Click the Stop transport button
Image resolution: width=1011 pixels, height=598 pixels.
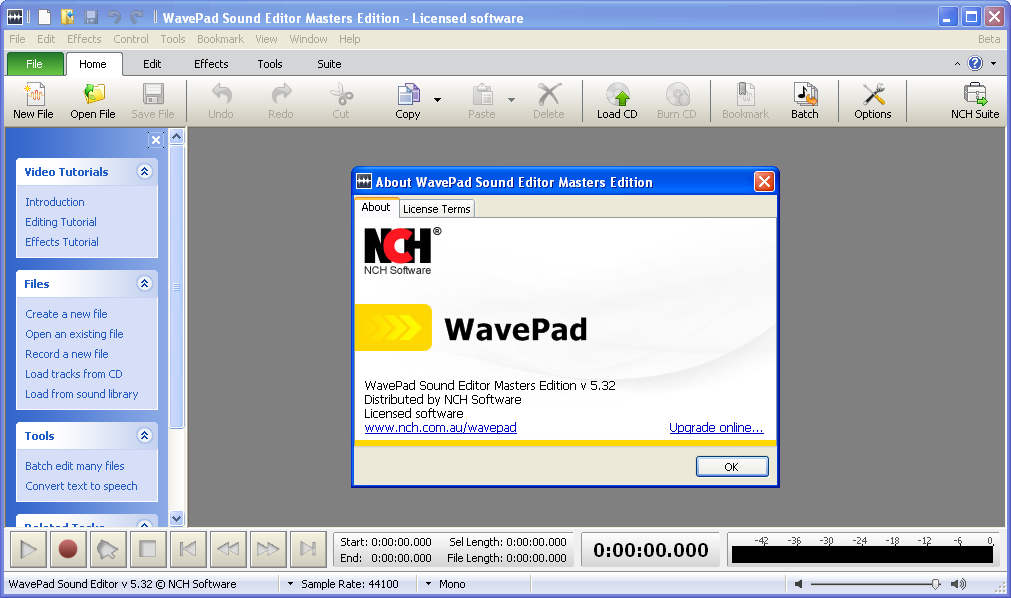coord(148,549)
